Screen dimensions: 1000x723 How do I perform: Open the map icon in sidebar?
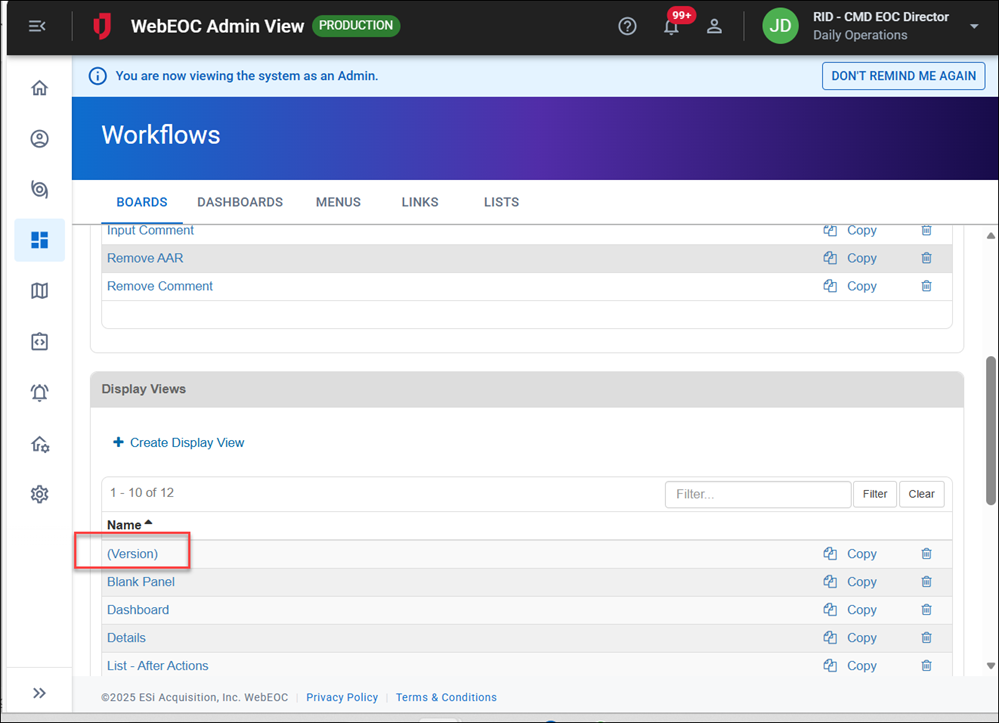[39, 291]
